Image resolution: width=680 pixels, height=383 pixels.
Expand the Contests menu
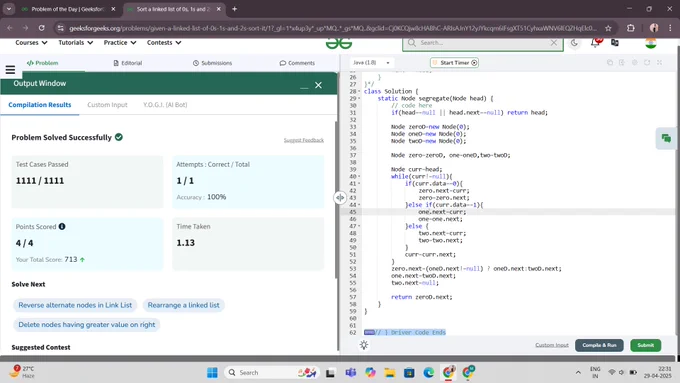pyautogui.click(x=164, y=43)
